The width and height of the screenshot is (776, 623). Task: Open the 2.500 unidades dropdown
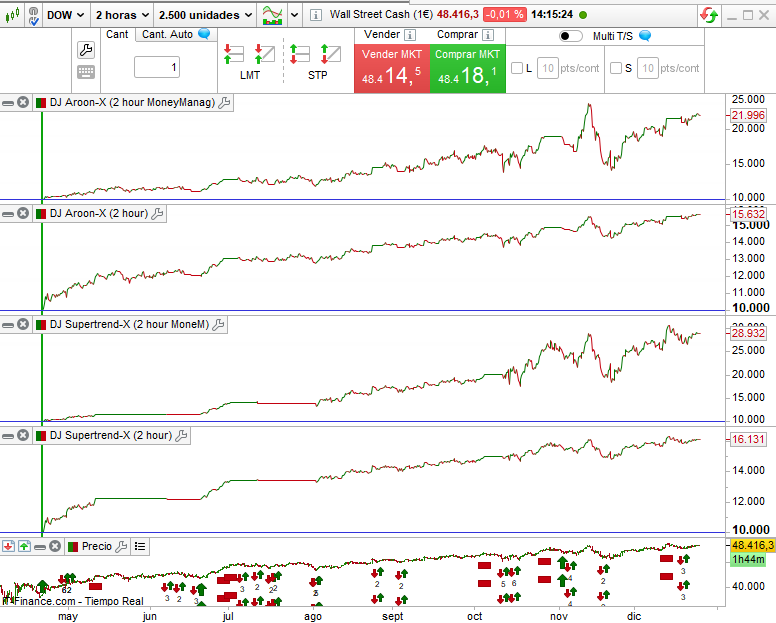point(204,15)
